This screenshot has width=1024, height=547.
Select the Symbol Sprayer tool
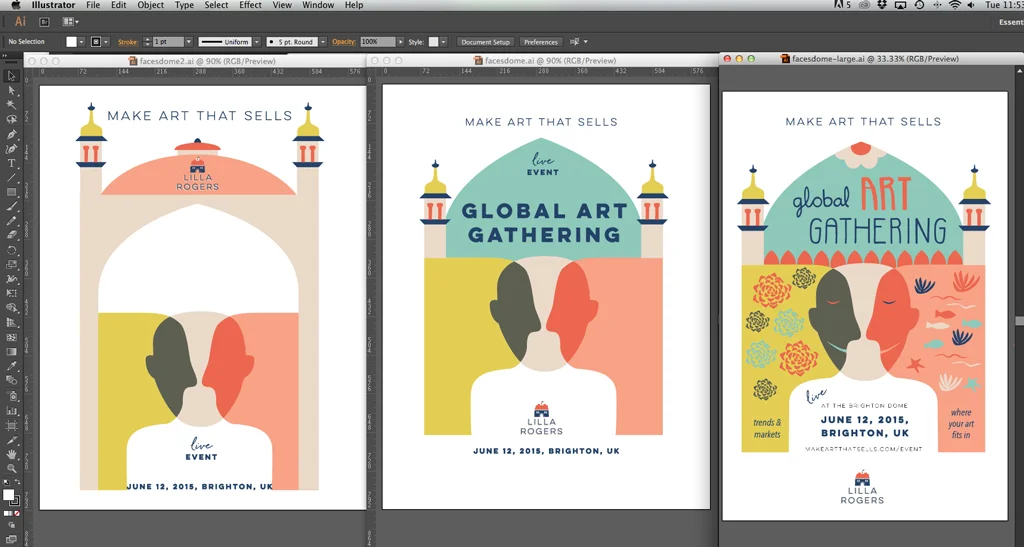click(11, 396)
